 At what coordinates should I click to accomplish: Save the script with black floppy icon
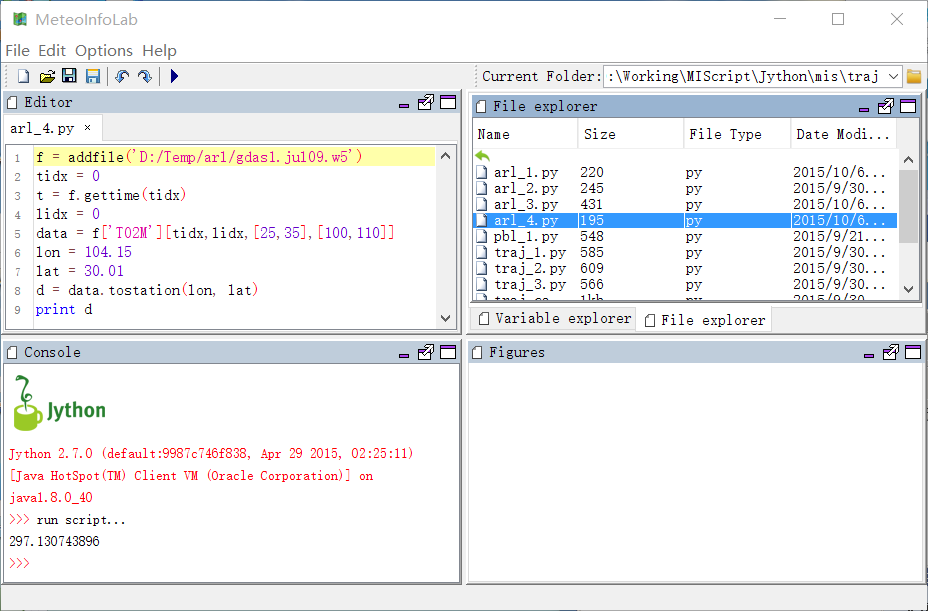69,76
